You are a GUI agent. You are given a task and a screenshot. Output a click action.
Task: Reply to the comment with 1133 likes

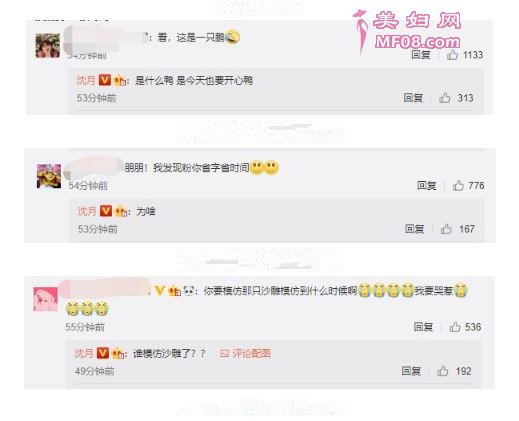421,55
